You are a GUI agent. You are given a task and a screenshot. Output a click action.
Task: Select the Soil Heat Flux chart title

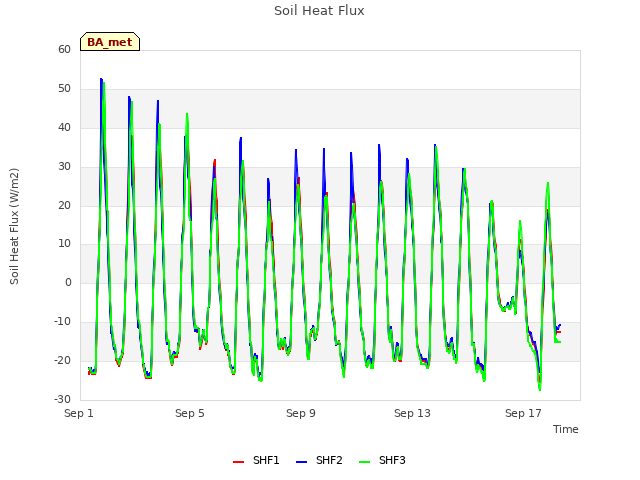pos(319,11)
